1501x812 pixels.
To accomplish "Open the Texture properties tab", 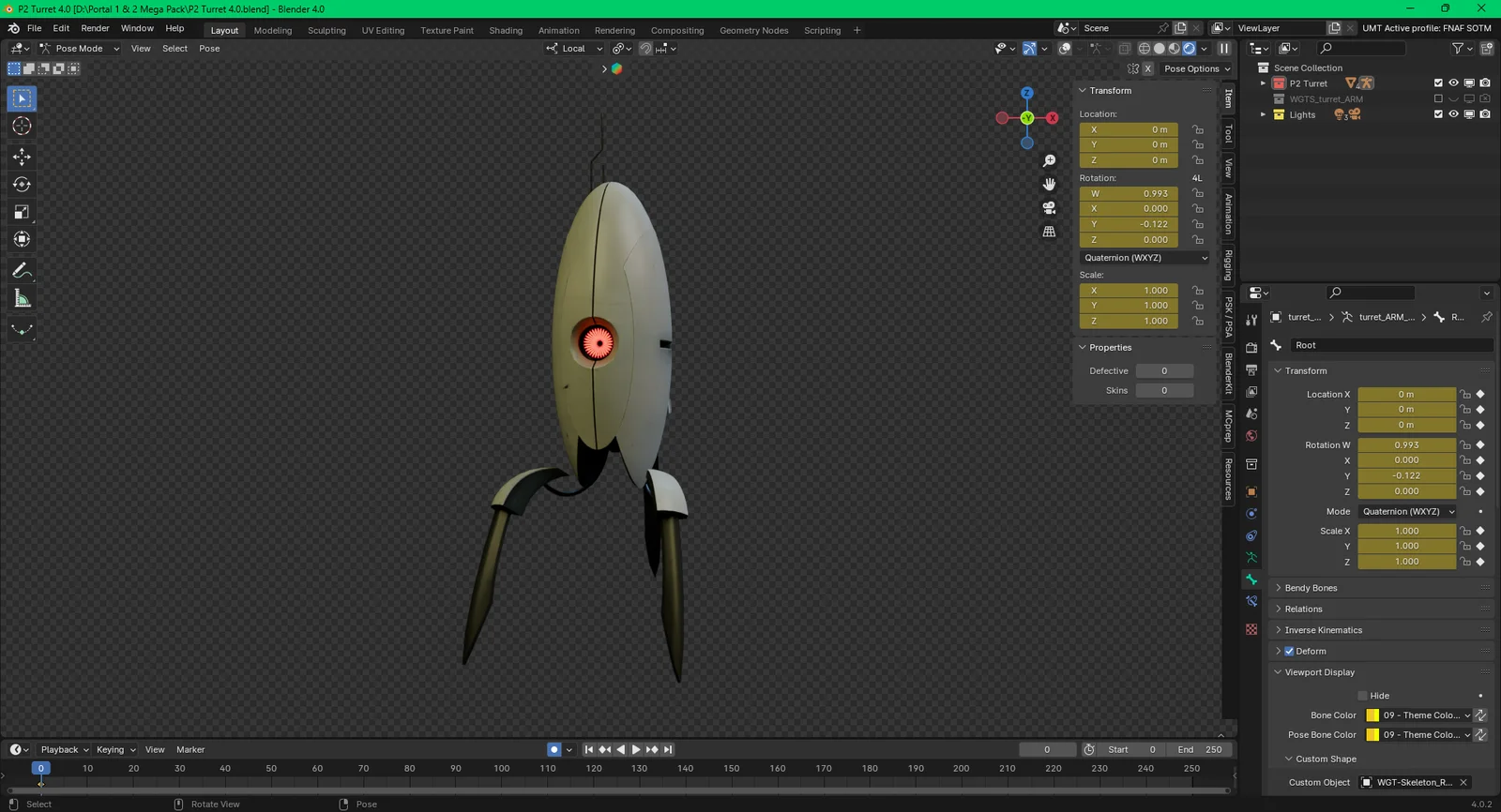I will [x=1251, y=629].
